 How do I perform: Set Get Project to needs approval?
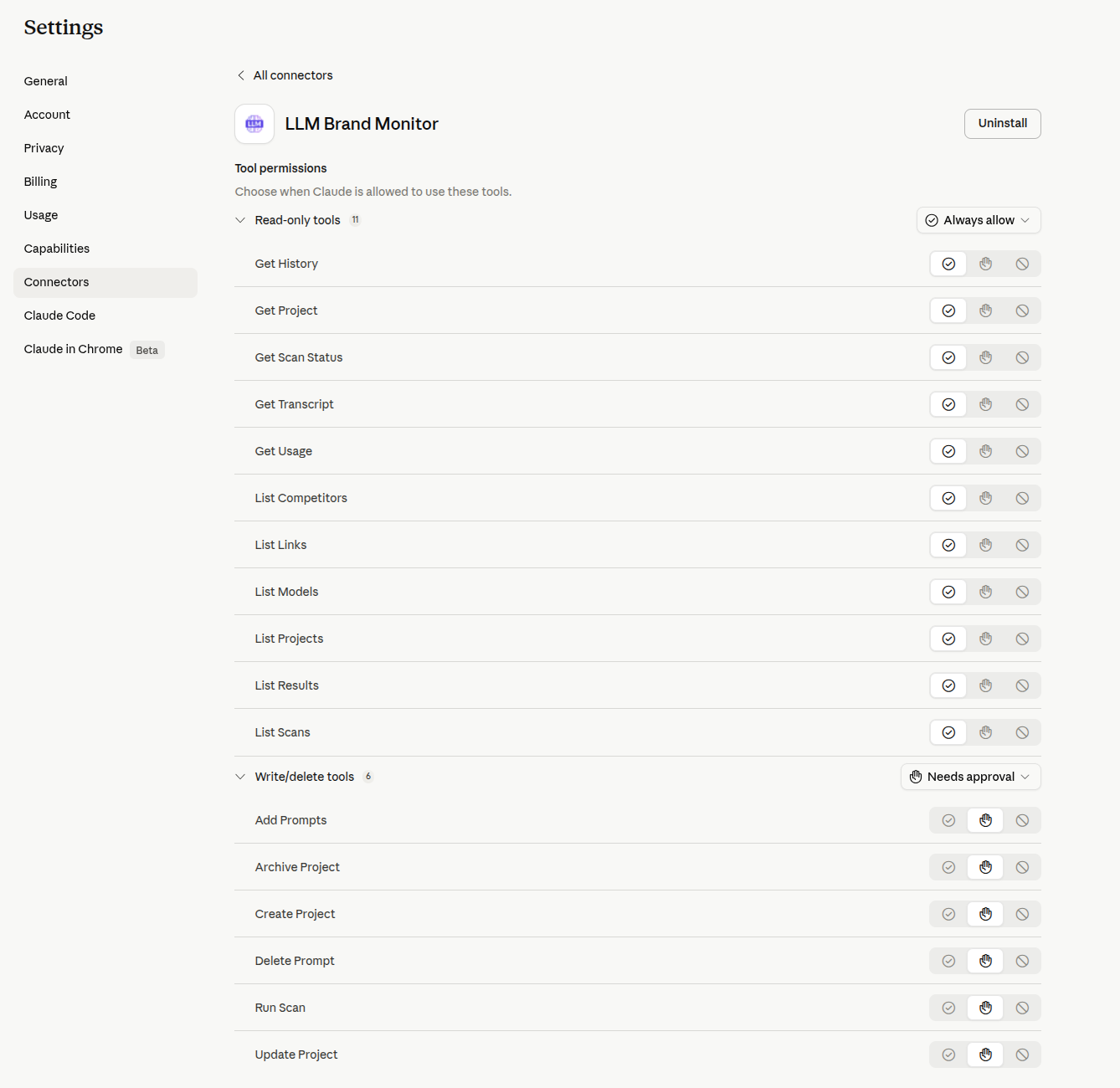coord(985,310)
